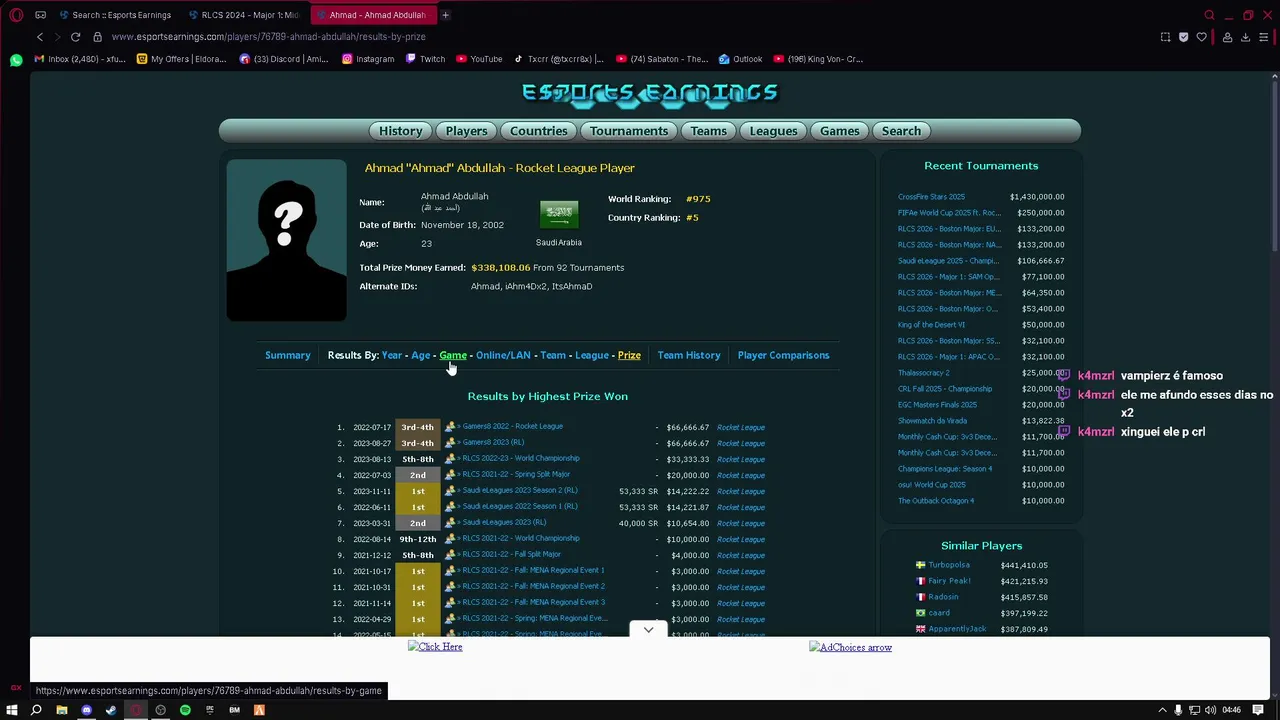Open the History navigation menu
Viewport: 1280px width, 720px height.
click(x=400, y=131)
